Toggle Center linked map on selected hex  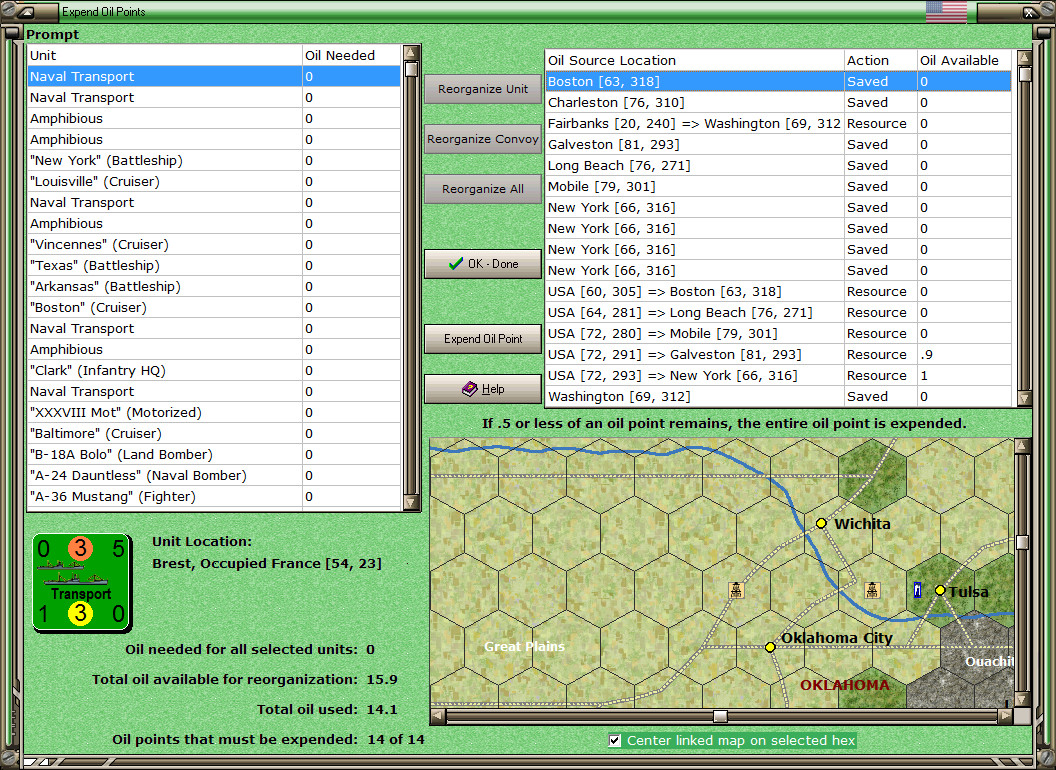click(615, 741)
